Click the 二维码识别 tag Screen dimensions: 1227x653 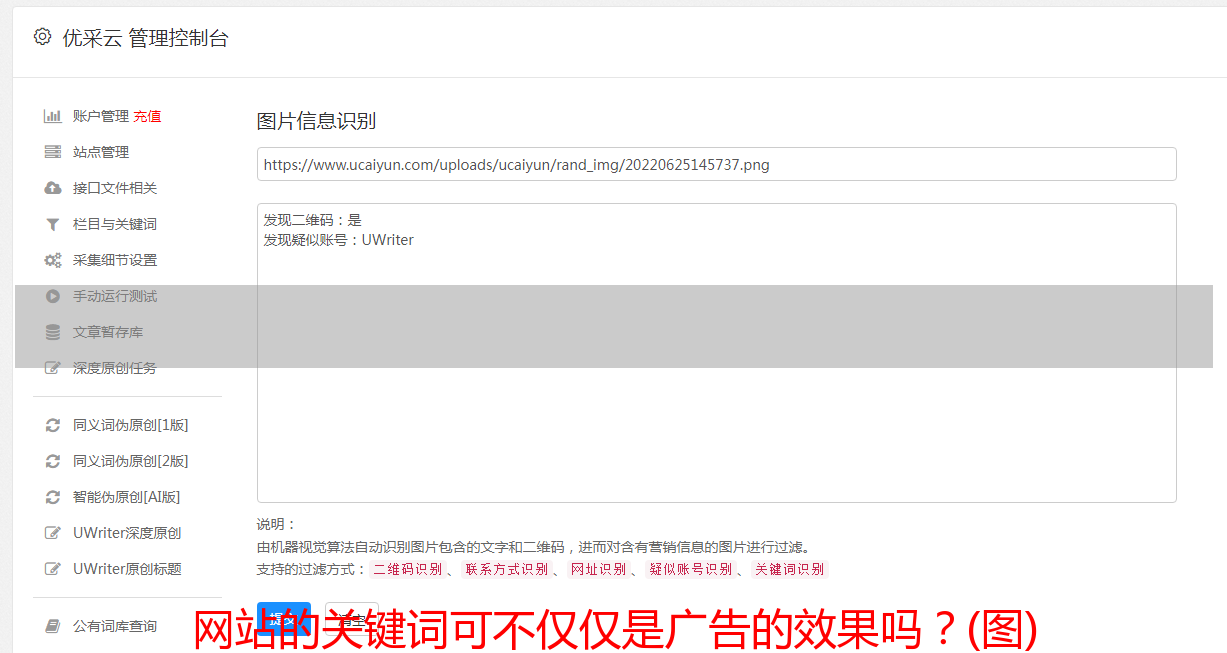point(407,569)
